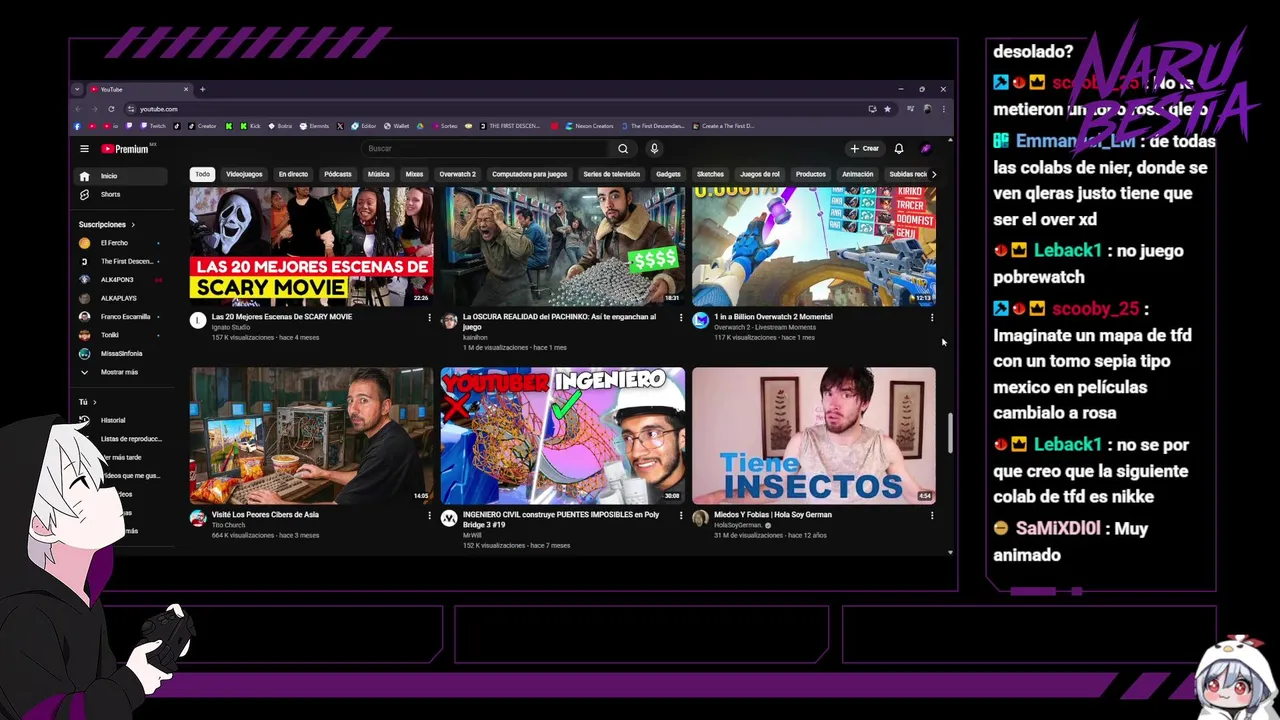Click the YouTube Premium logo
Image resolution: width=1280 pixels, height=720 pixels.
click(x=125, y=149)
